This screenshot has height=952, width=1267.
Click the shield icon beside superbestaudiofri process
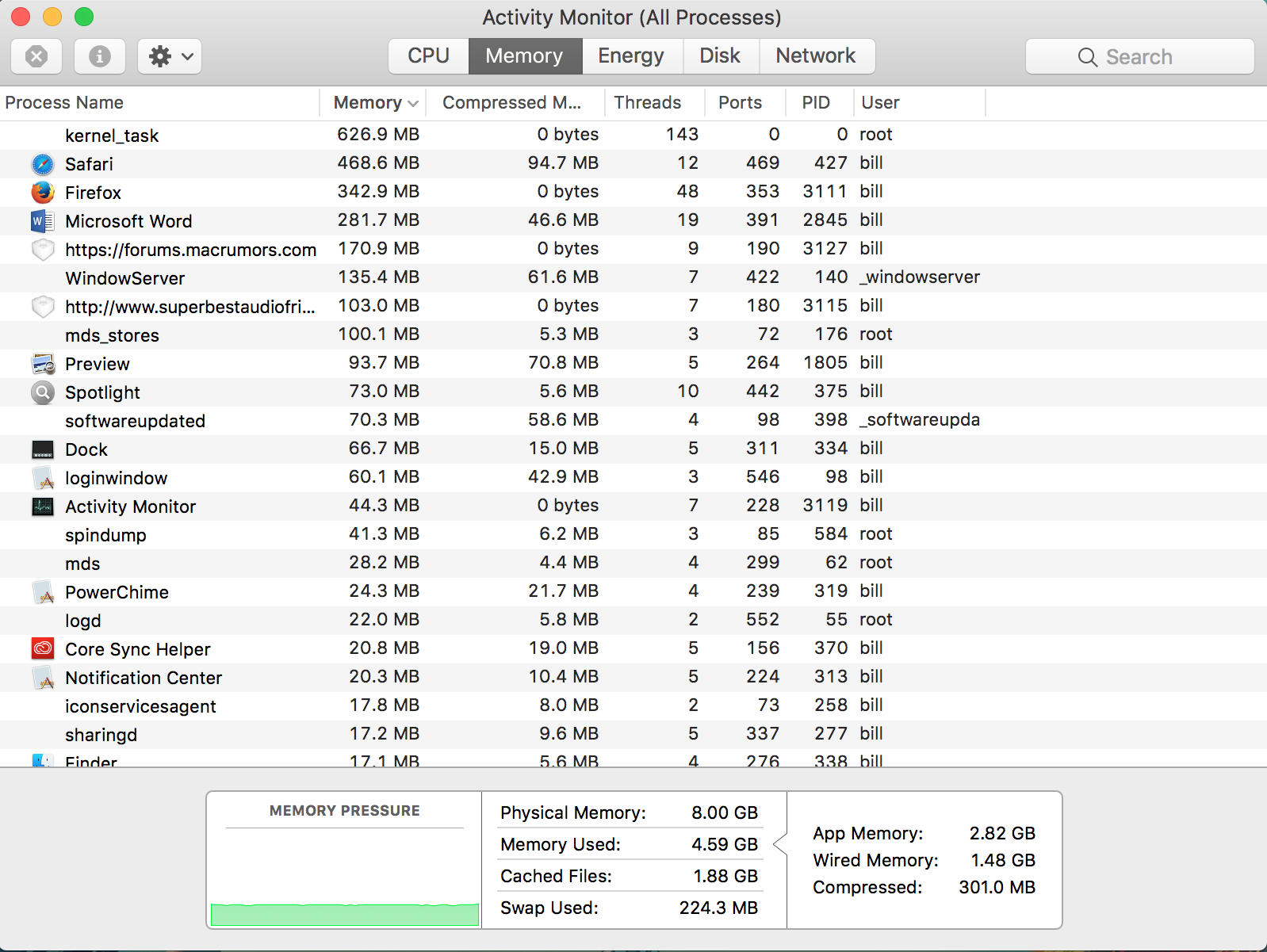43,307
